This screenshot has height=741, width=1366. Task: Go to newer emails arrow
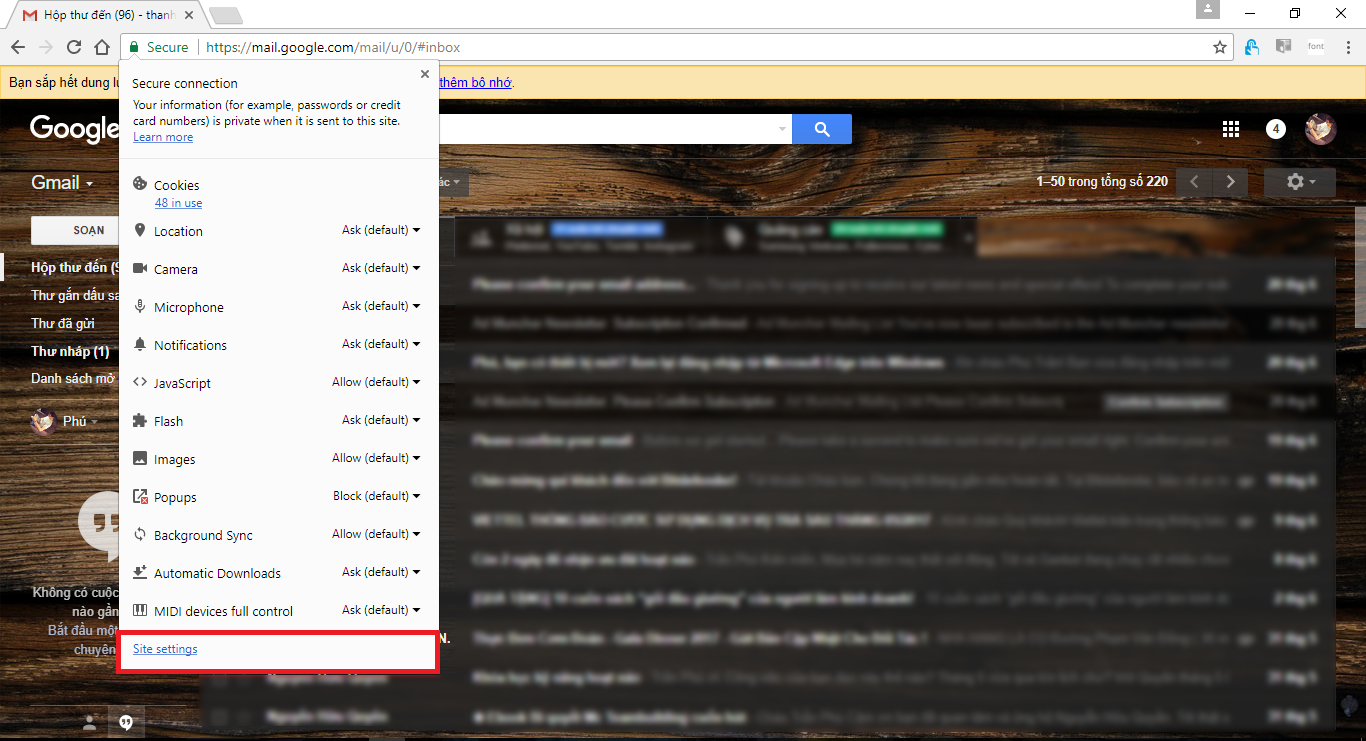(x=1194, y=182)
